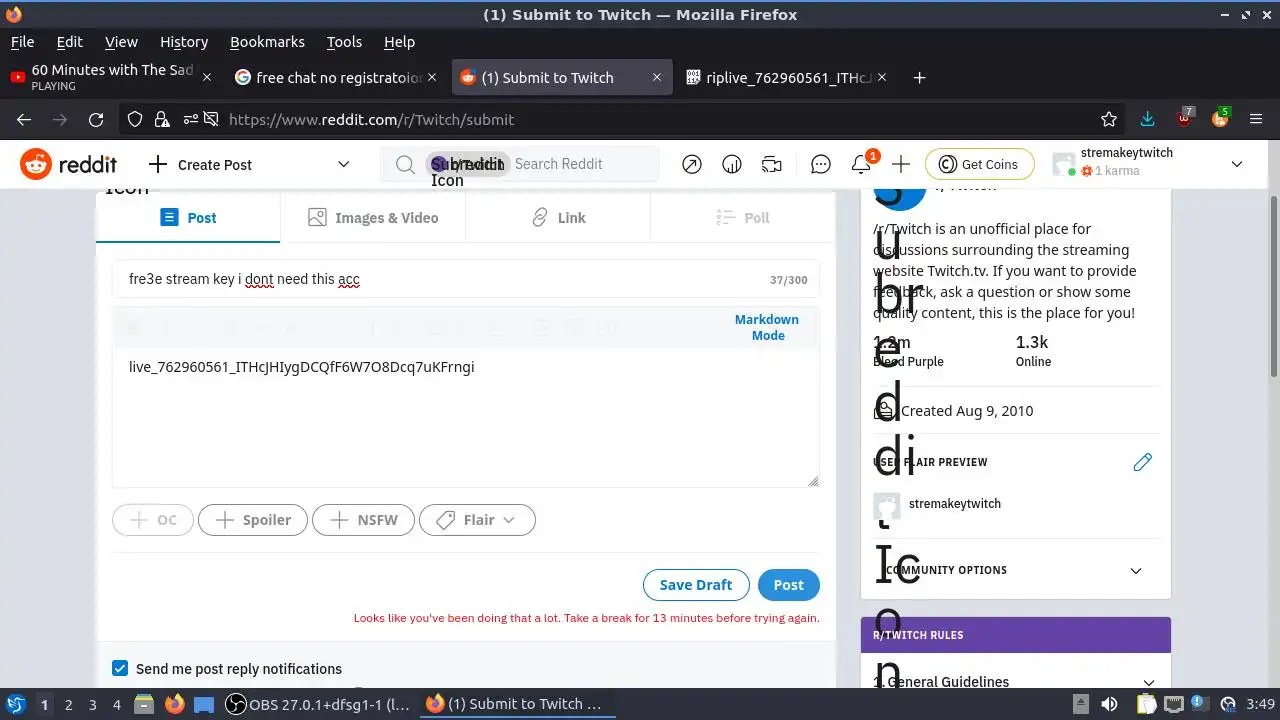Open the Edit menu
1280x720 pixels.
coord(69,42)
